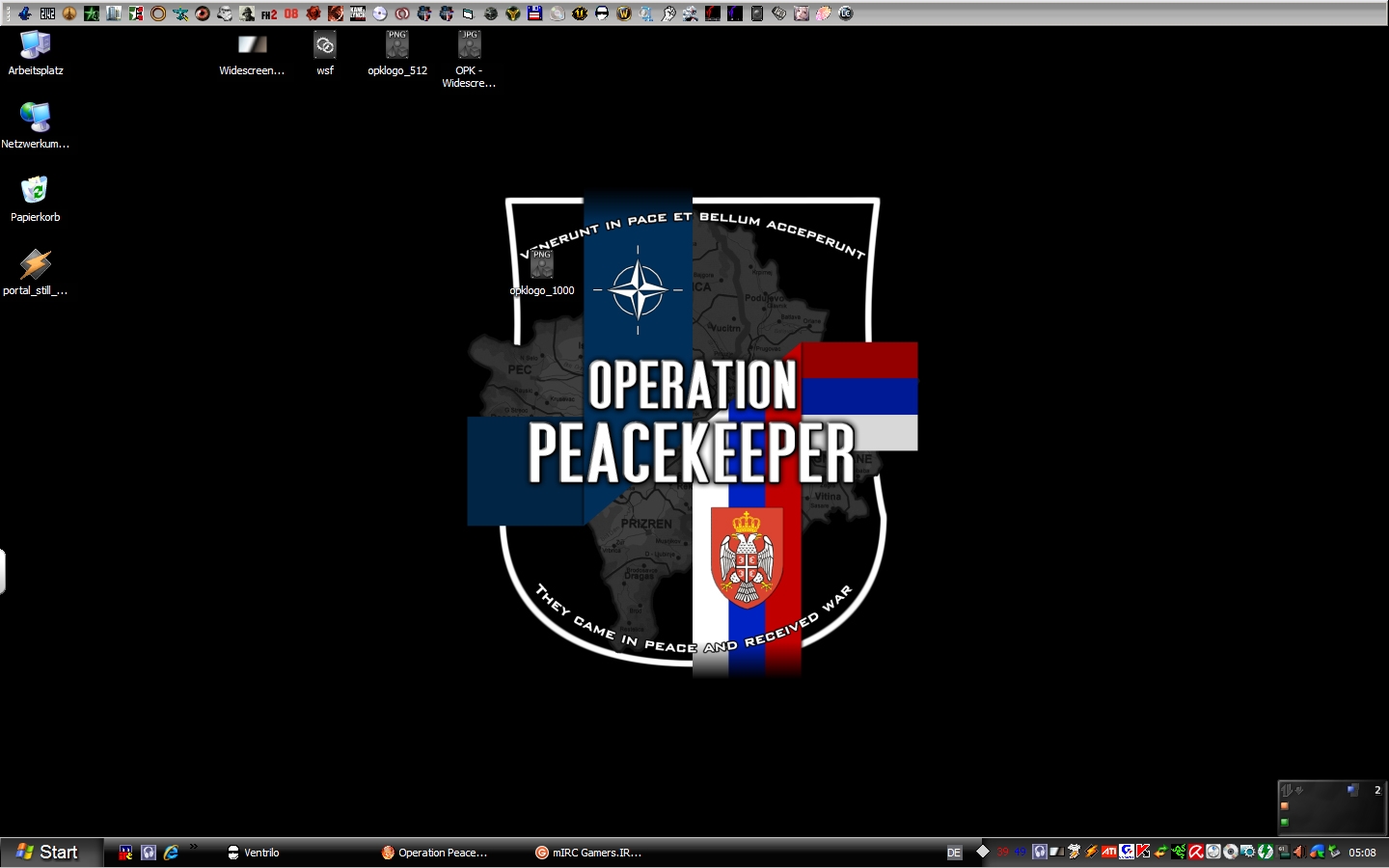This screenshot has width=1389, height=868.
Task: Open the Start menu
Action: 51,853
